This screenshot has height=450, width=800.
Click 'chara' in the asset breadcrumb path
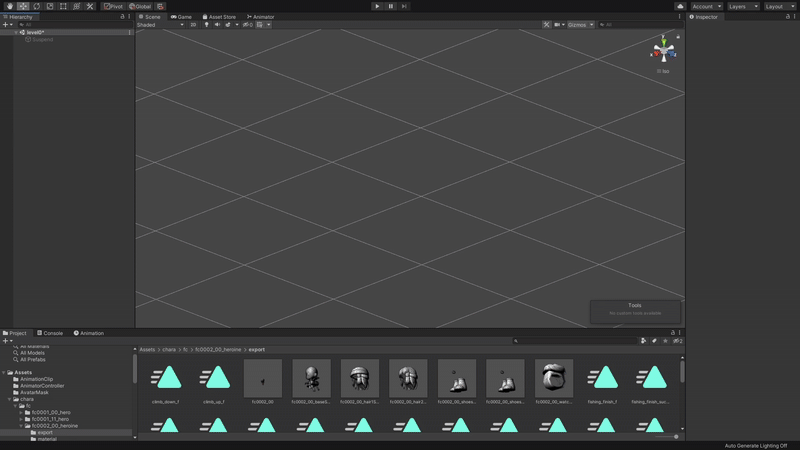click(x=170, y=350)
